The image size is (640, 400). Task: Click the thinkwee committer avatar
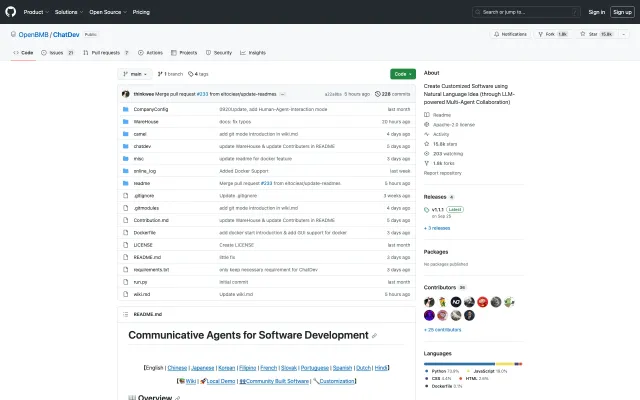click(x=126, y=94)
